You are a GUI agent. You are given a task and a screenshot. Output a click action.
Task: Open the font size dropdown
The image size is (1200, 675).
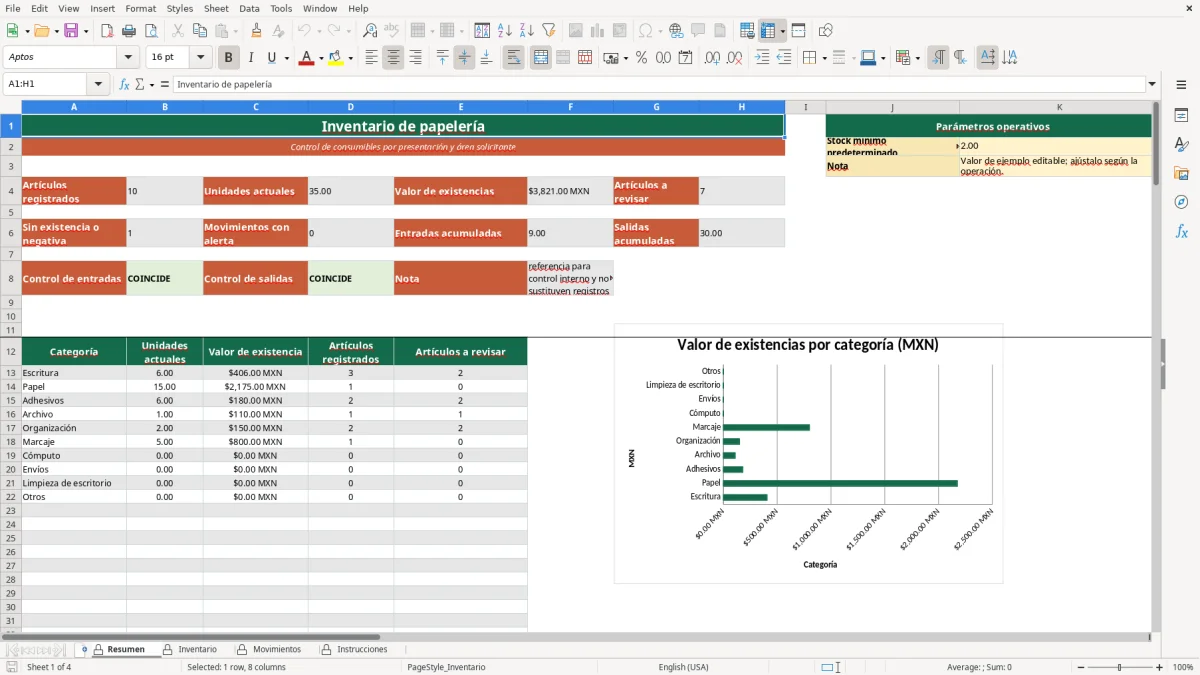[201, 58]
